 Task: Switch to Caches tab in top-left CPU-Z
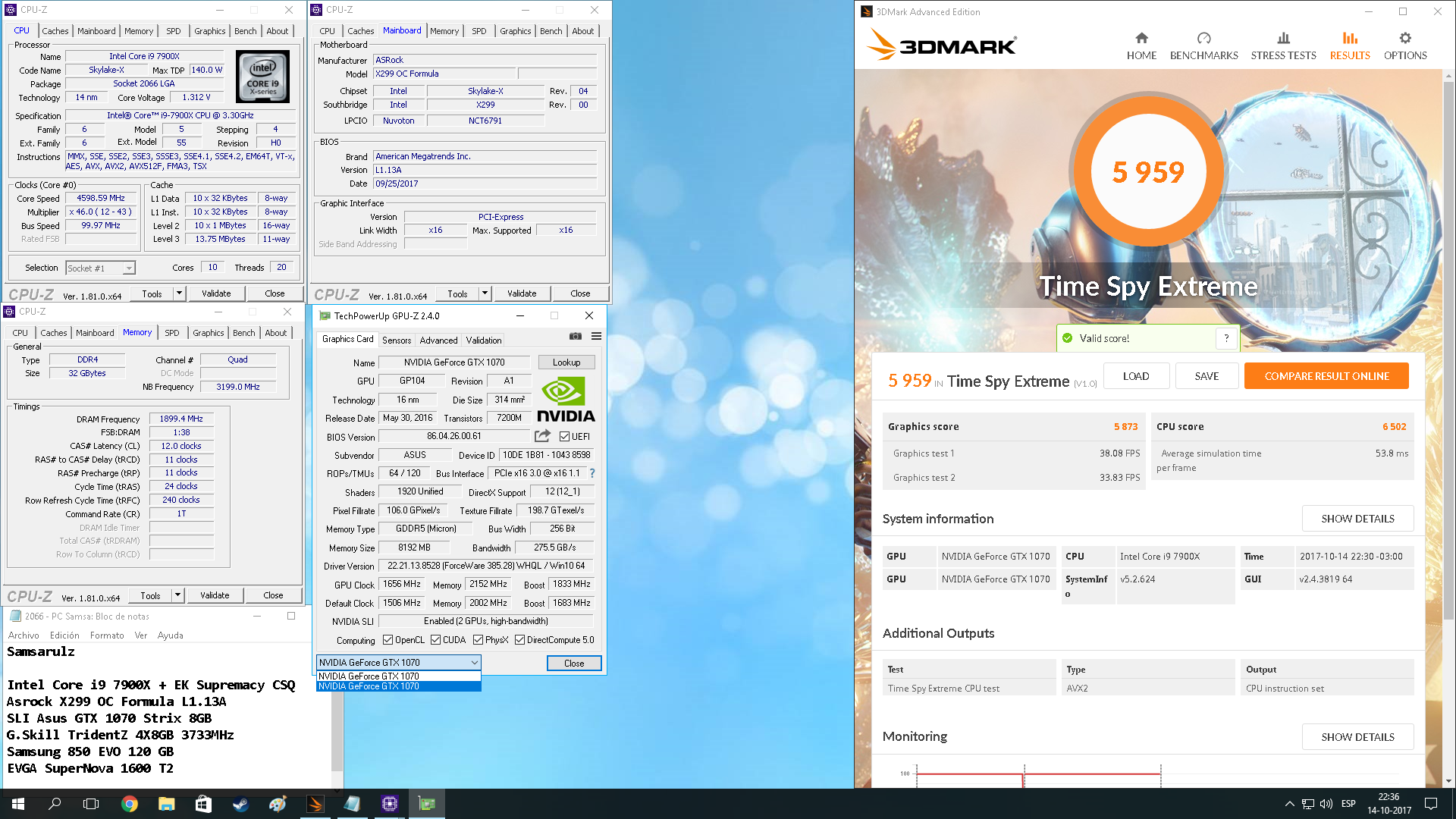pyautogui.click(x=55, y=31)
